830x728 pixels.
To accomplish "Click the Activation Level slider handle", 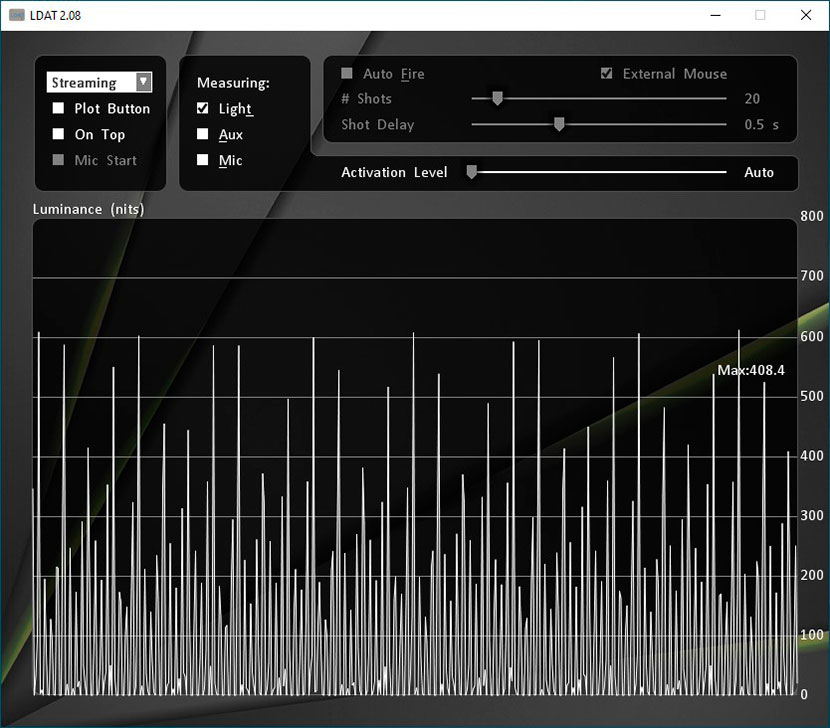I will click(472, 172).
